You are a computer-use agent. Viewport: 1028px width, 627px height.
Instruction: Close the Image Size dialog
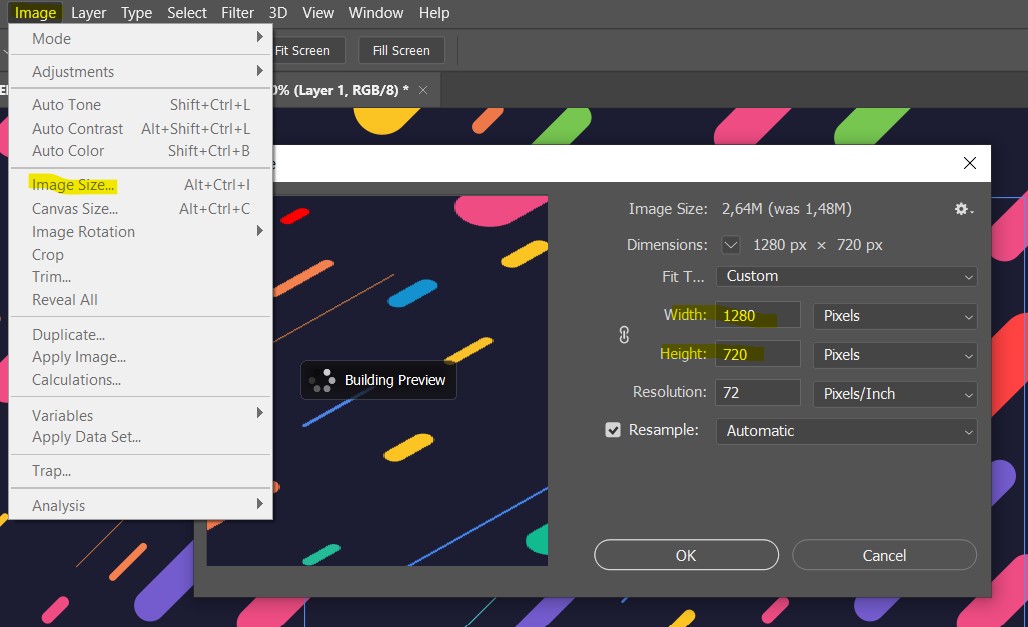coord(970,163)
